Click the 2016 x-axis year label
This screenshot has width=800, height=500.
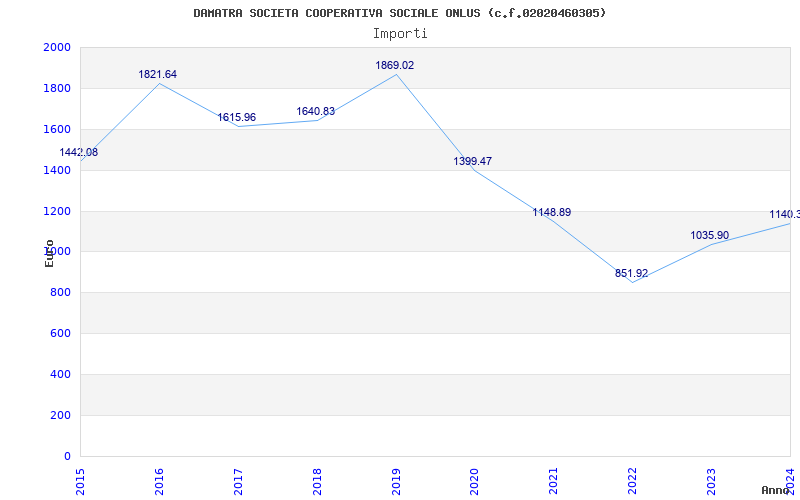pyautogui.click(x=159, y=481)
